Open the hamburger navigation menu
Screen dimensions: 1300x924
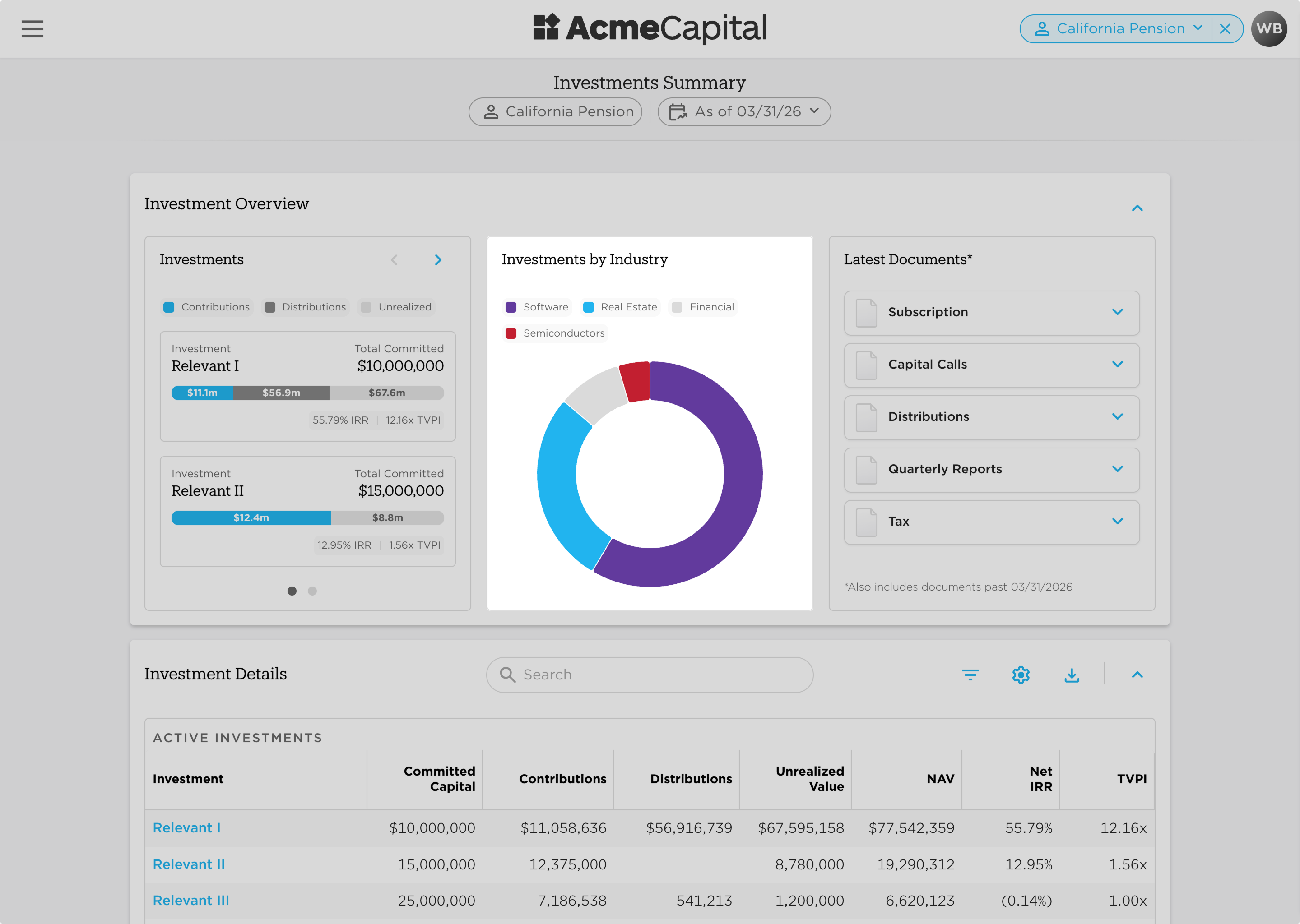[32, 28]
